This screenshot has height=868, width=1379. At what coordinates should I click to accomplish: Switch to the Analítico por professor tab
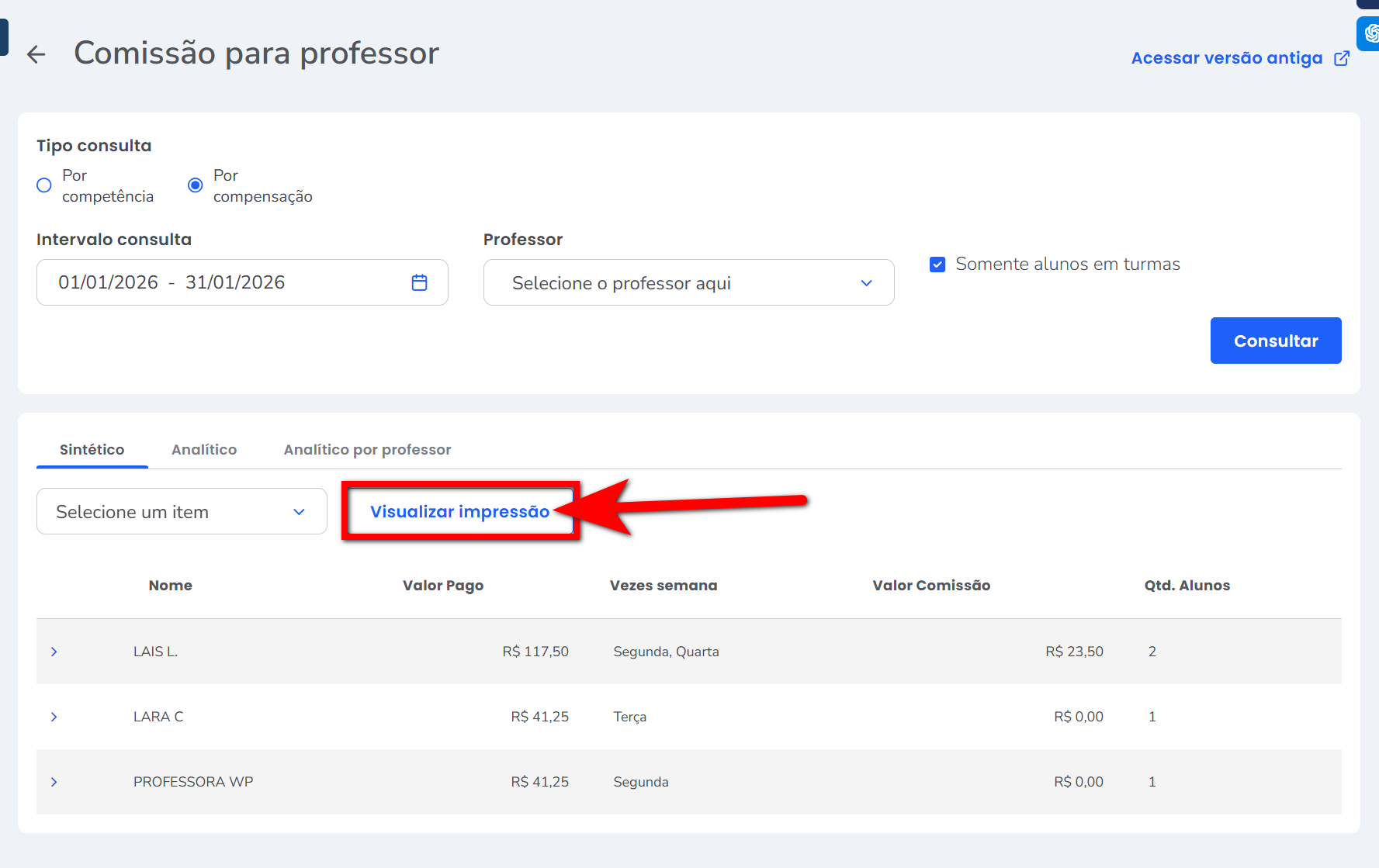367,450
